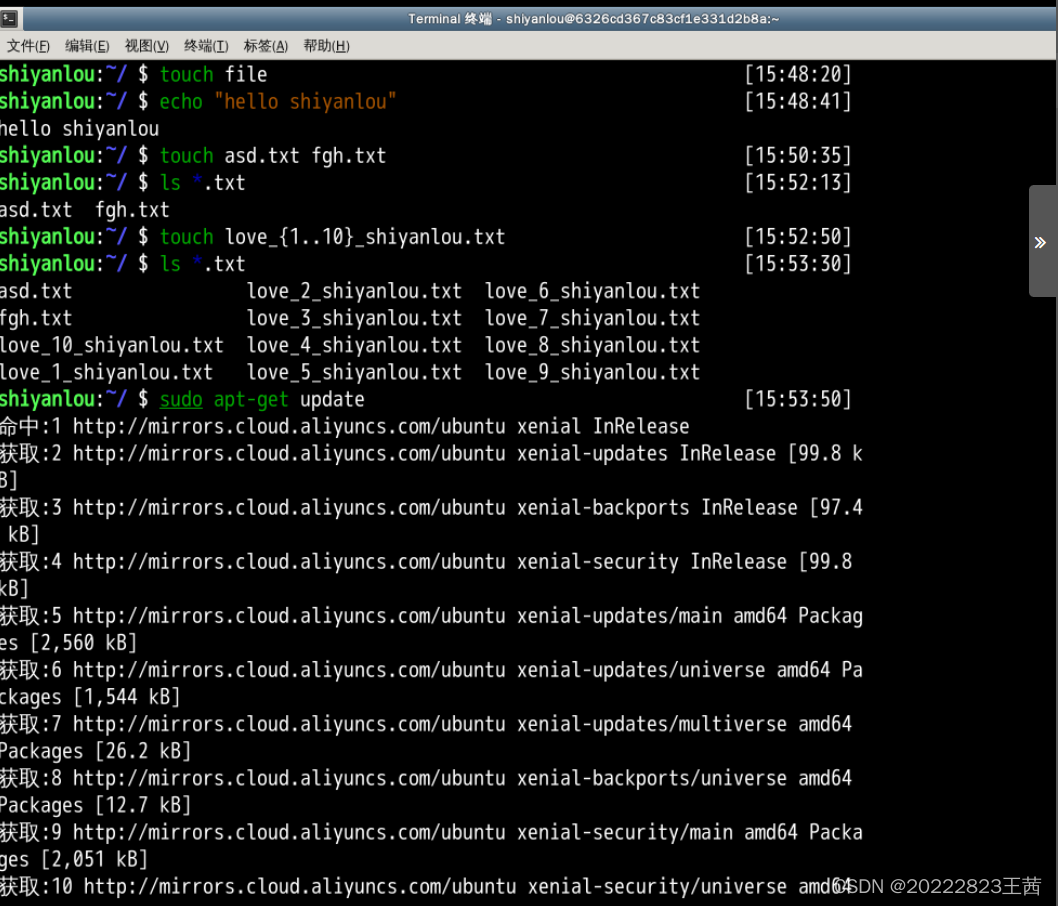Open the 帮助(H) menu

[326, 46]
